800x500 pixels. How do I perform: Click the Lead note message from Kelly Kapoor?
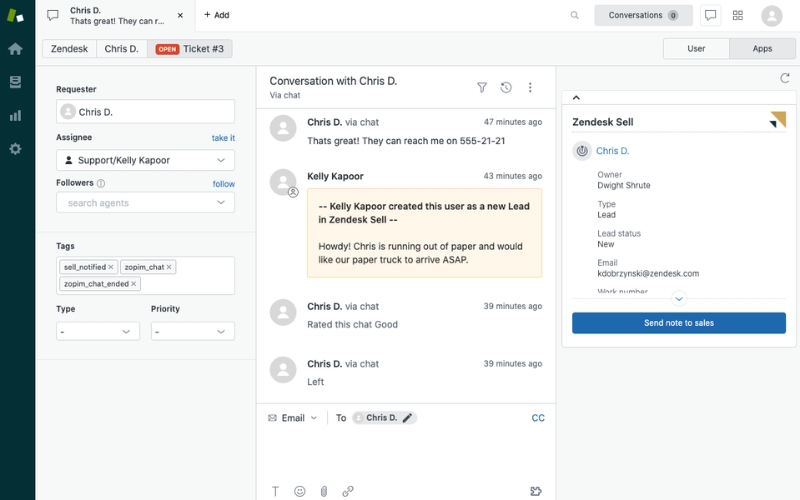[424, 233]
